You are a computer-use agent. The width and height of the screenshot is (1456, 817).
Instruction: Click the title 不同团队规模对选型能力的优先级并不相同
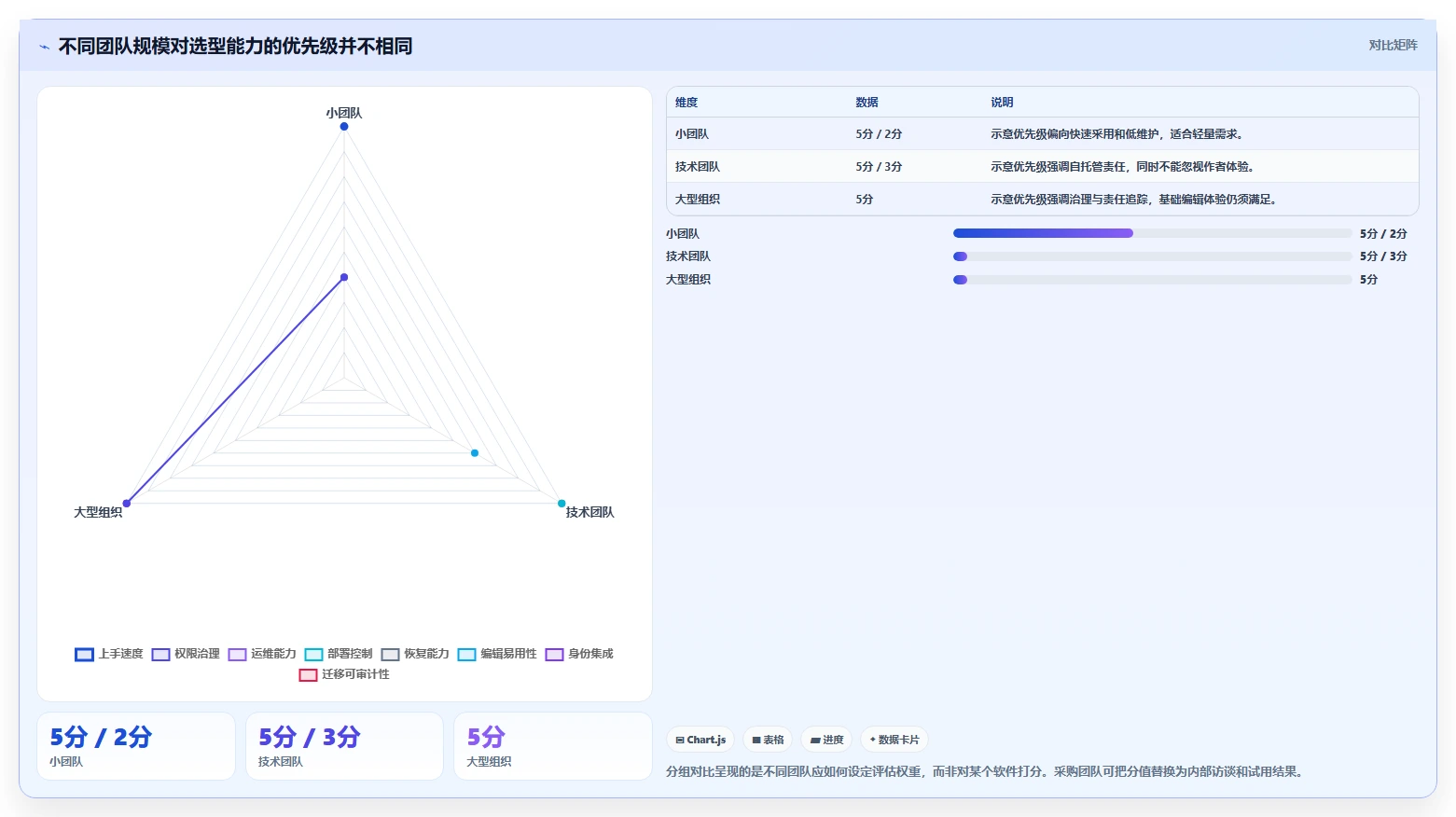[x=236, y=47]
